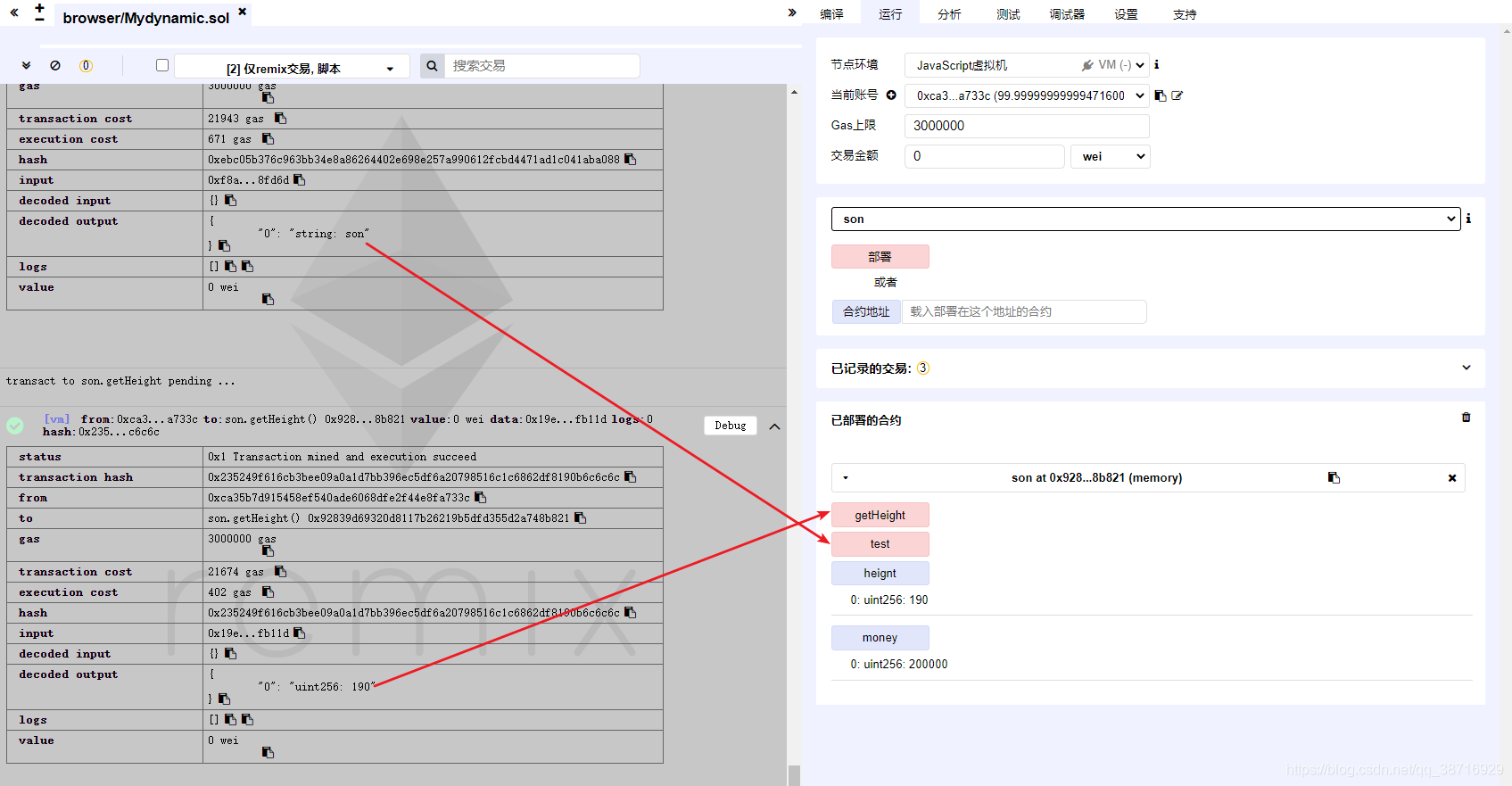Edit the Gas limit field
Screen dimensions: 1512x786
1027,126
